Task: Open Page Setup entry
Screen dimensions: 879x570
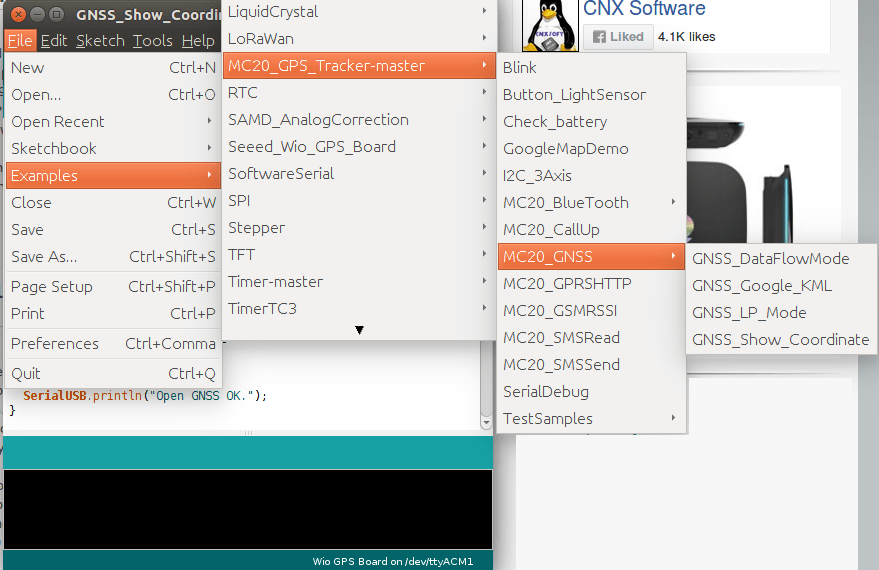Action: coord(113,286)
